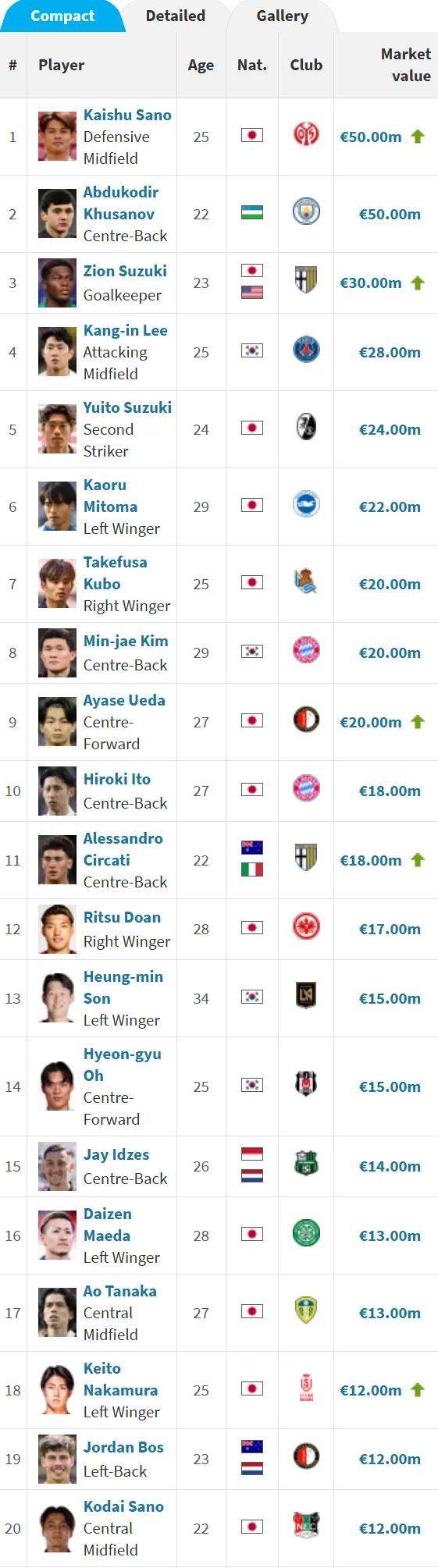The height and width of the screenshot is (1568, 438).
Task: Sort table by Age column header
Action: tap(201, 66)
